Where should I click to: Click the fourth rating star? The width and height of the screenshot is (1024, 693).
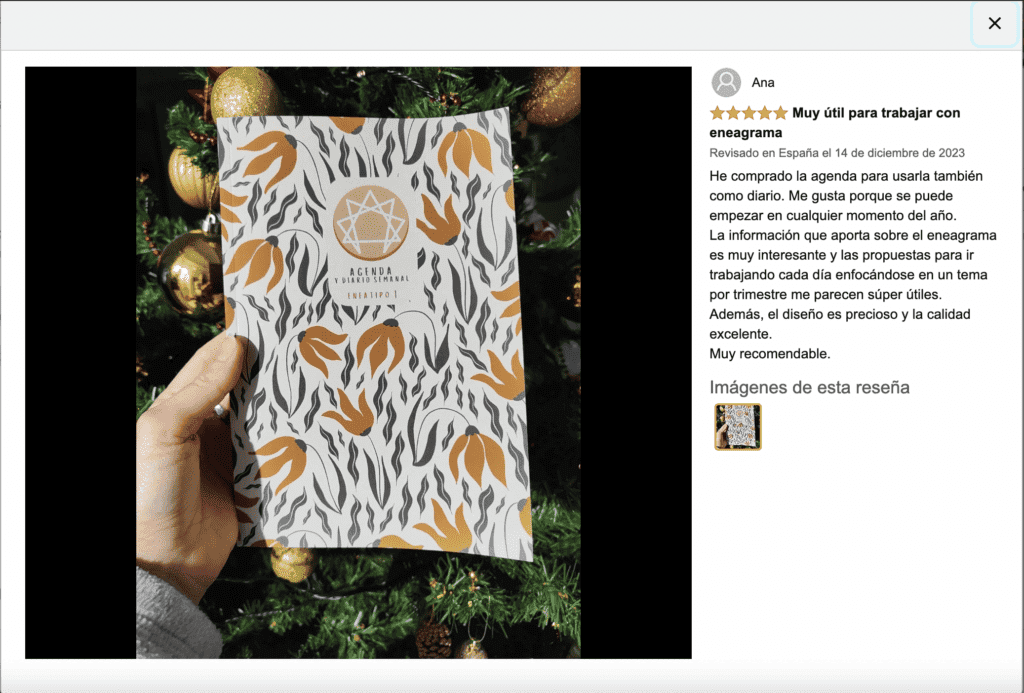tap(764, 113)
